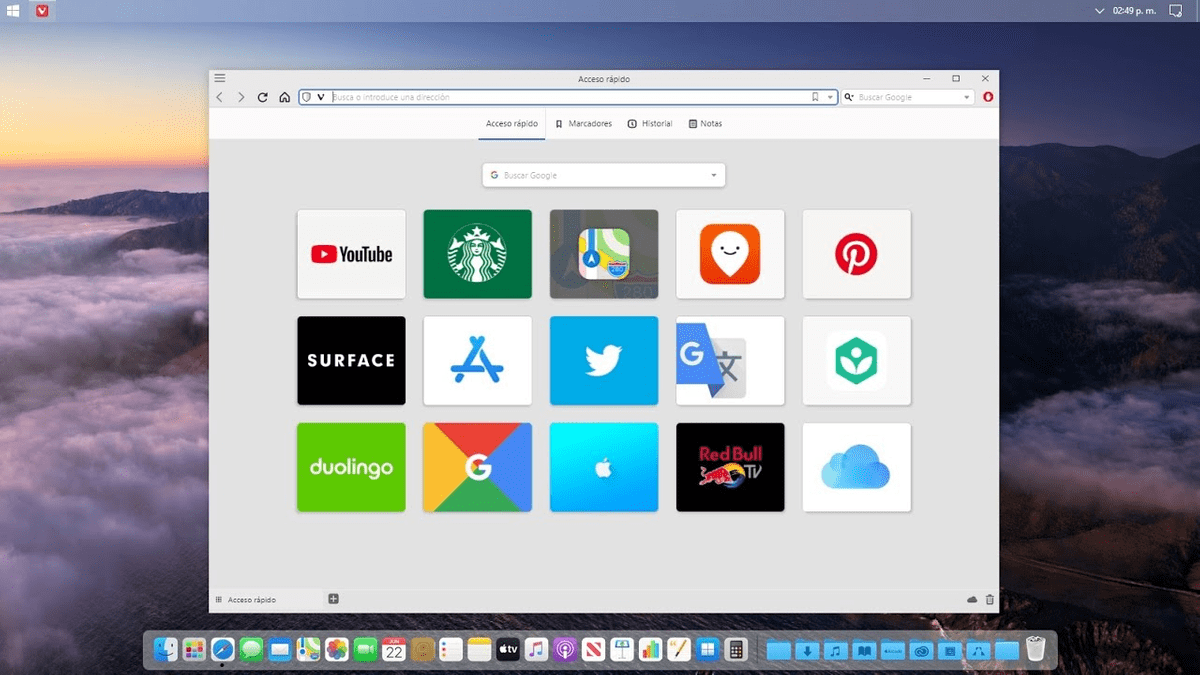This screenshot has height=675, width=1200.
Task: Open the Notas section
Action: click(705, 123)
